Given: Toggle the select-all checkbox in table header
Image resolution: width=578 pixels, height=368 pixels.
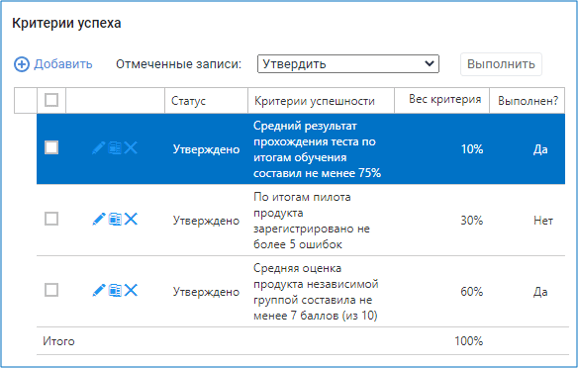Looking at the screenshot, I should [51, 100].
